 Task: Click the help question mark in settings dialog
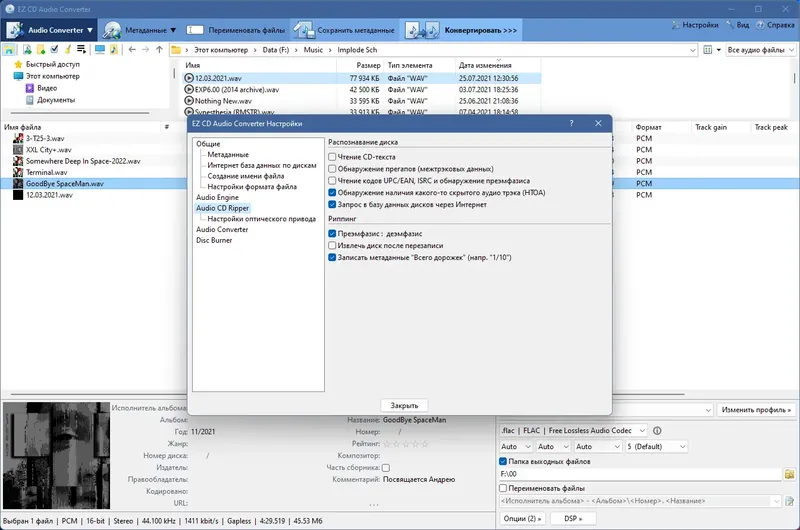pos(571,123)
